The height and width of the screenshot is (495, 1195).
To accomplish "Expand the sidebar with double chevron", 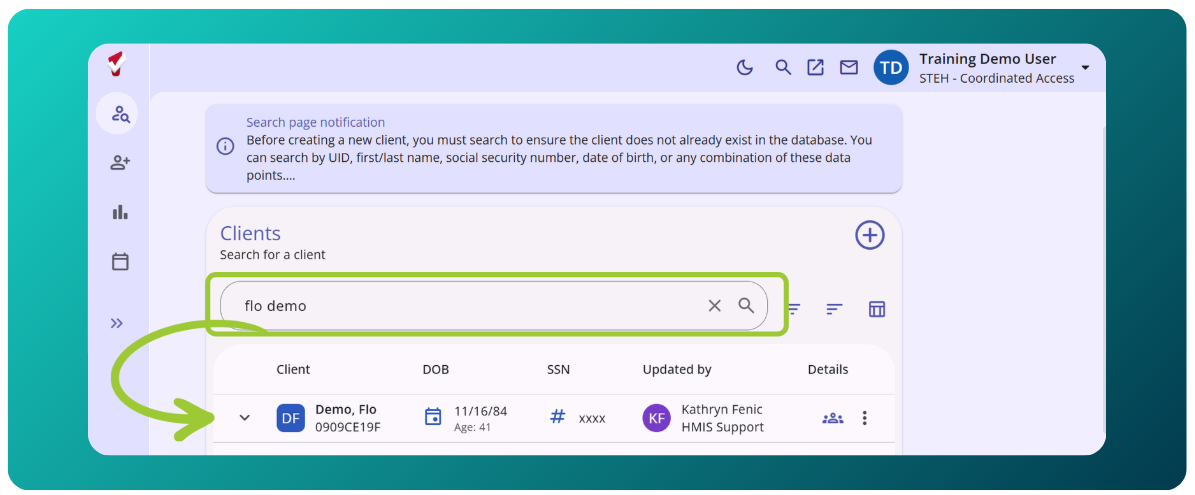I will tap(117, 323).
